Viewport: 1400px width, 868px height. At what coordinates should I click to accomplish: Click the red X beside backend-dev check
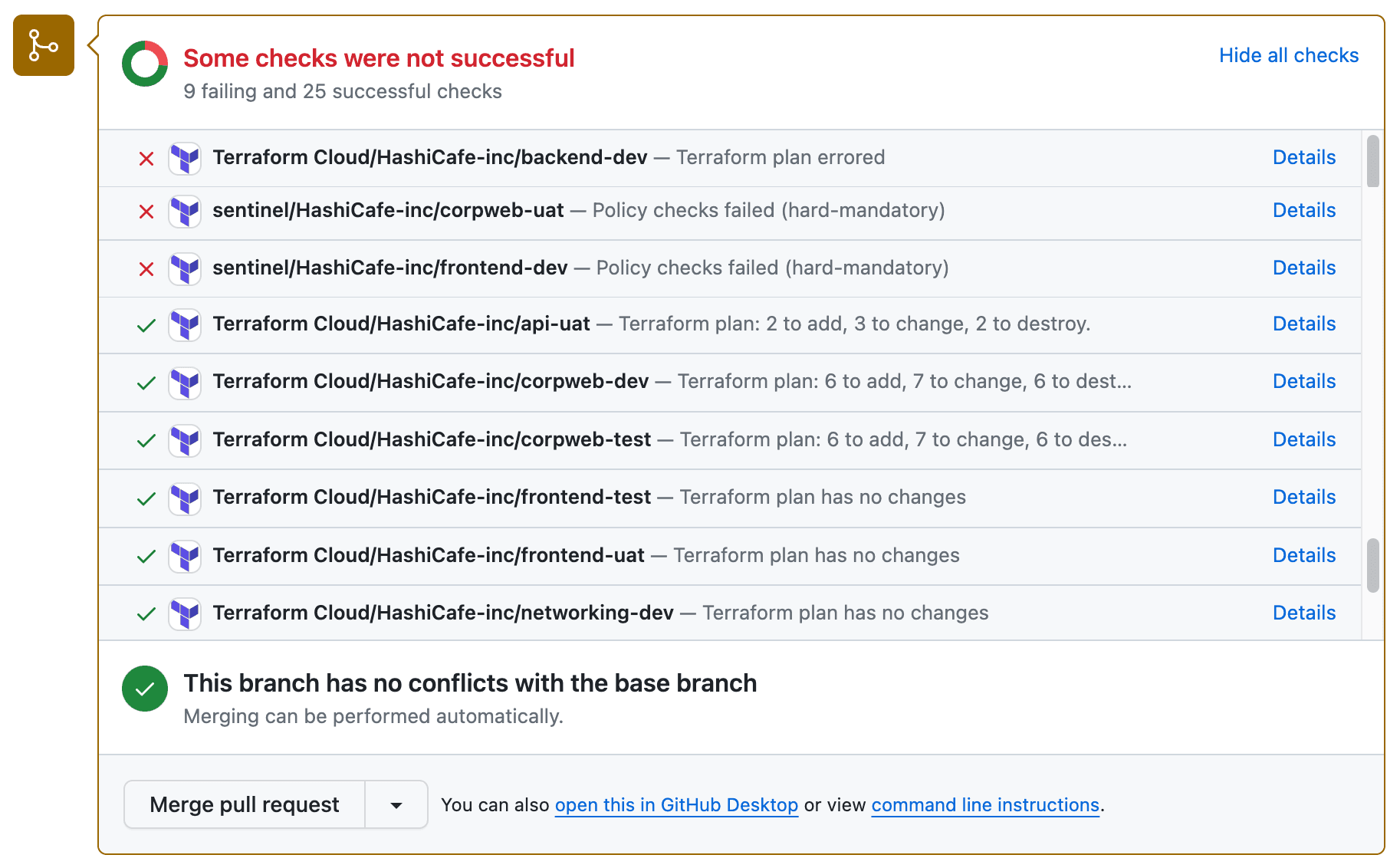(146, 158)
